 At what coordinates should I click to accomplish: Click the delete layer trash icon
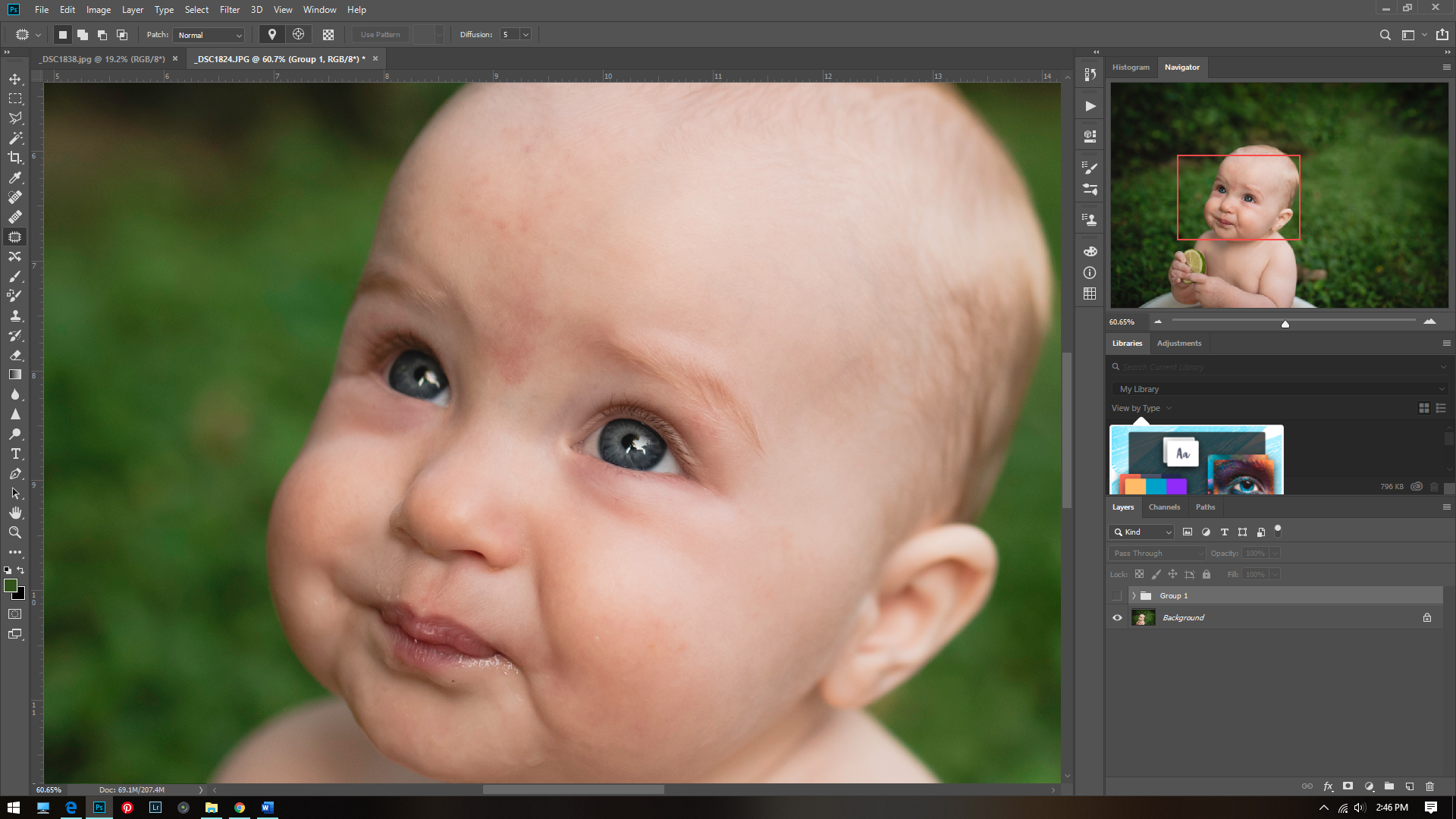click(x=1429, y=786)
